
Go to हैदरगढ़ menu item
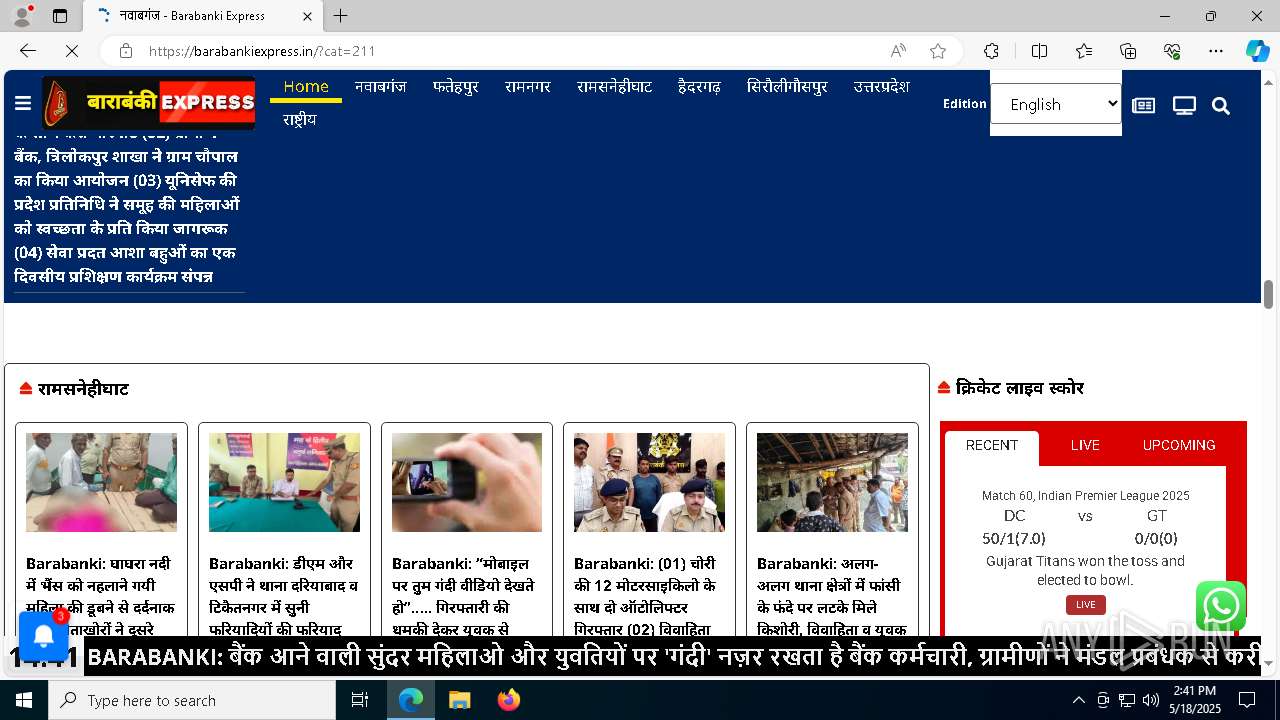tap(699, 87)
